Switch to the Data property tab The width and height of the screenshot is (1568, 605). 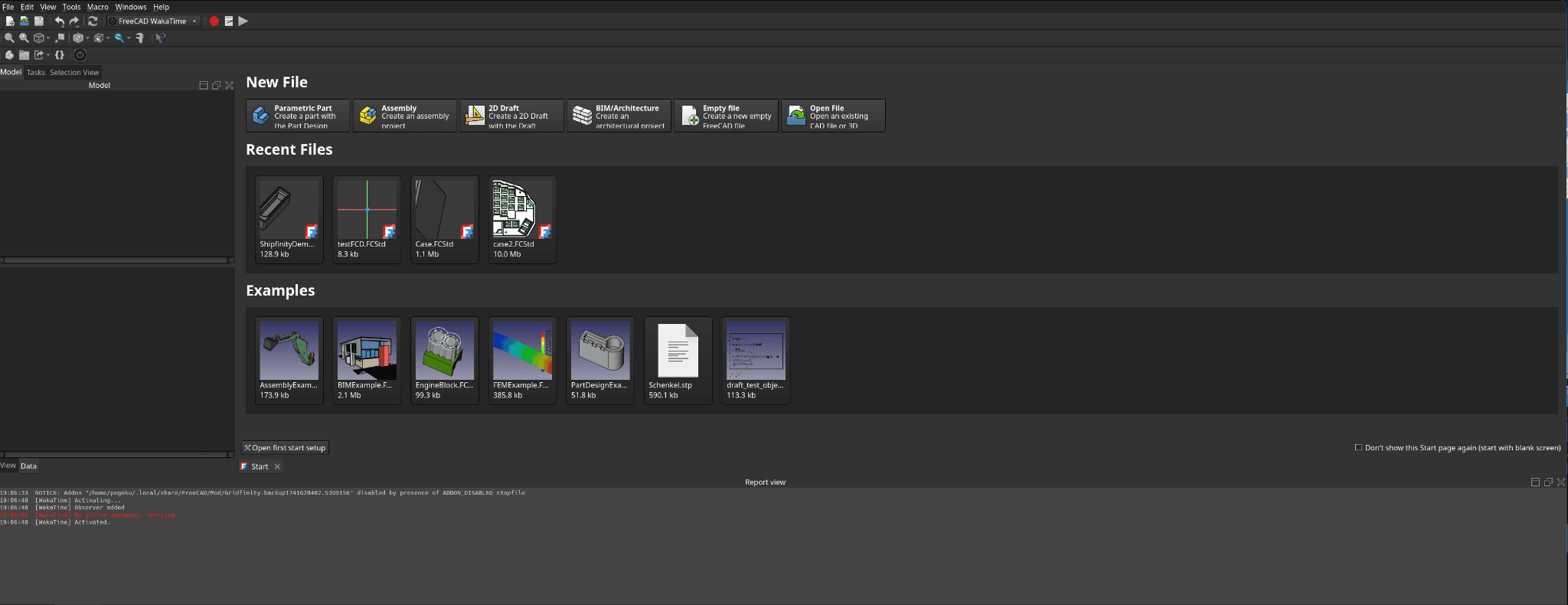coord(28,466)
